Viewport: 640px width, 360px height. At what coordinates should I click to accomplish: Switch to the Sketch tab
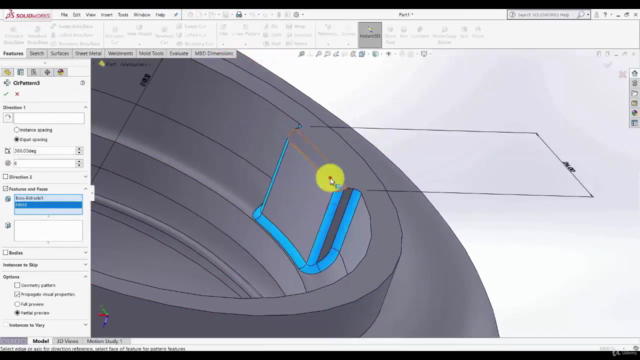click(37, 53)
